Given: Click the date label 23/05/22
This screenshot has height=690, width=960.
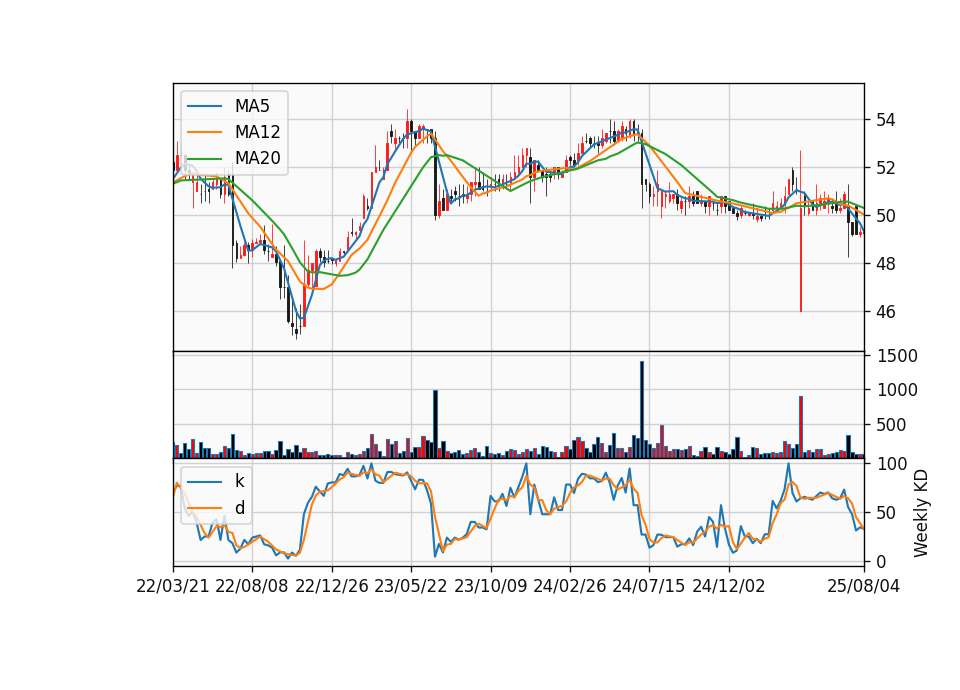Looking at the screenshot, I should [411, 586].
